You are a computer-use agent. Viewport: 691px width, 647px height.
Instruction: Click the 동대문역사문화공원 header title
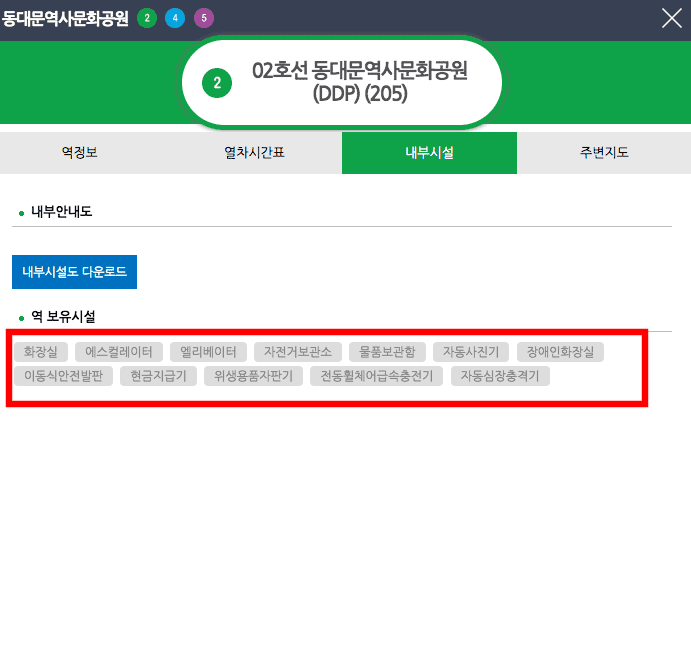click(65, 19)
